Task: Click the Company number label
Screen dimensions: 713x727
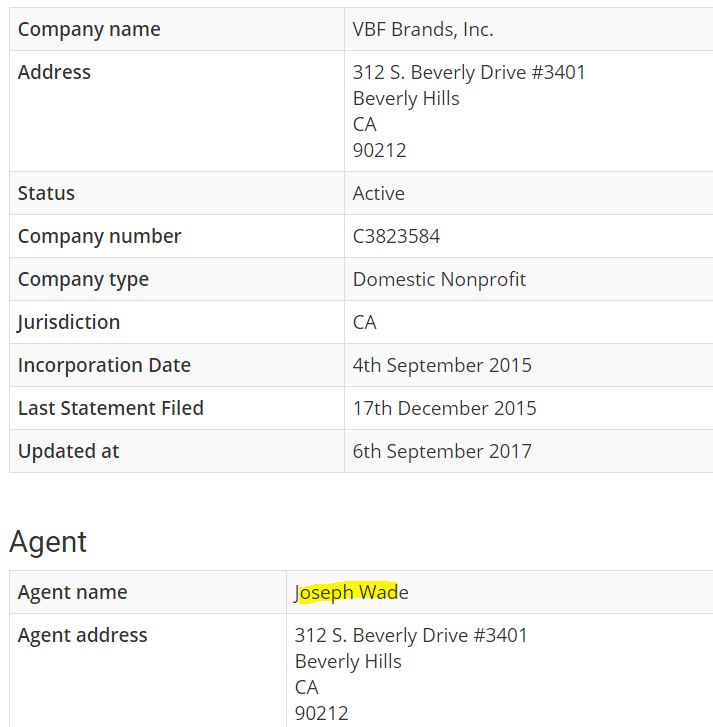Action: [99, 236]
